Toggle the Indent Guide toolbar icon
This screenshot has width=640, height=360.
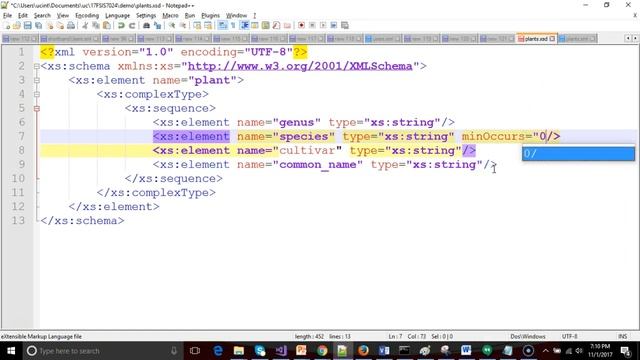pyautogui.click(x=244, y=25)
